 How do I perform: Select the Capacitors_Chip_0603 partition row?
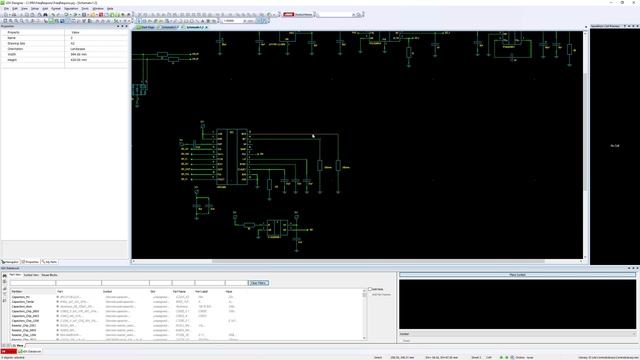point(25,311)
